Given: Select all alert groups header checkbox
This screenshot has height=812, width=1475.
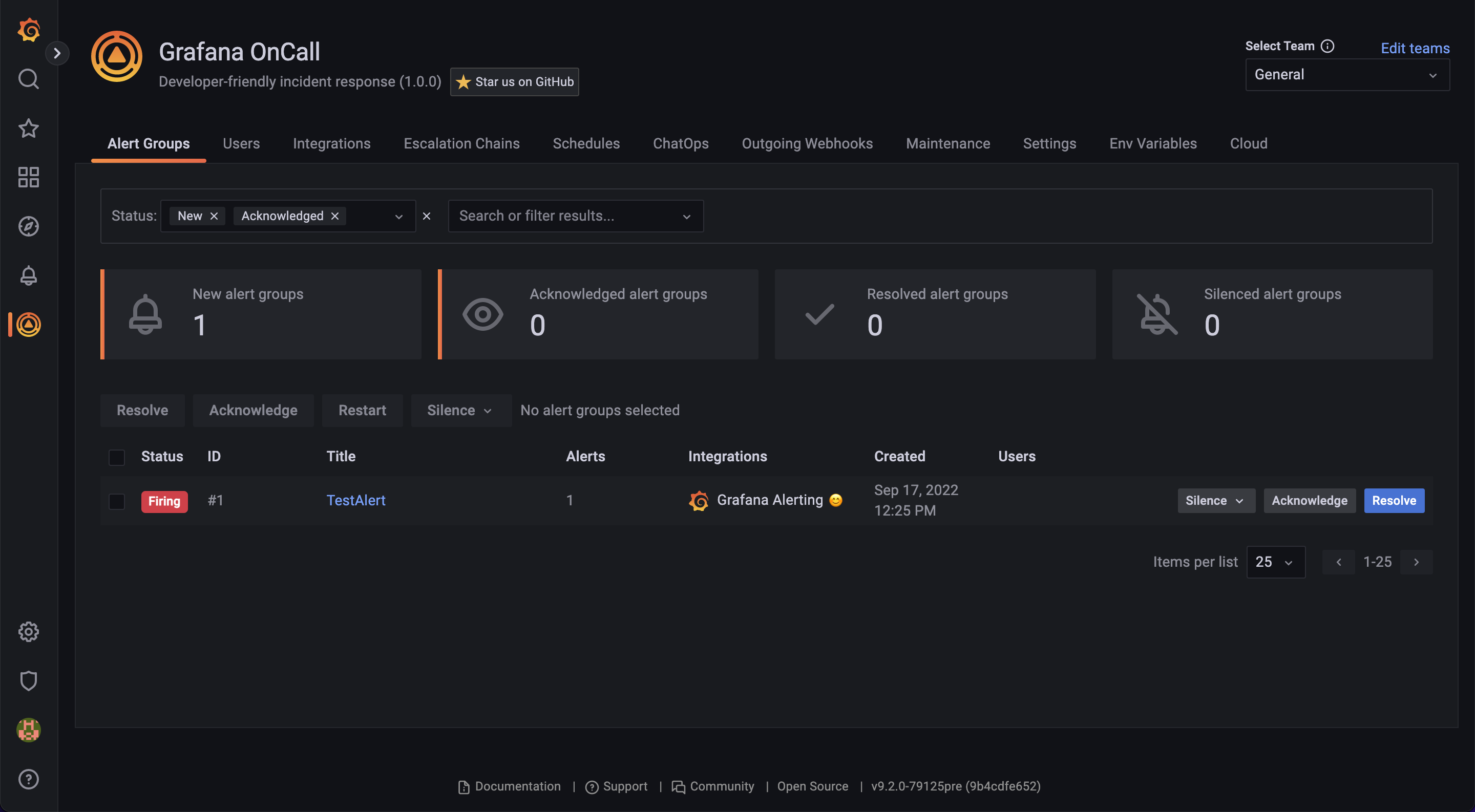Looking at the screenshot, I should pyautogui.click(x=117, y=457).
